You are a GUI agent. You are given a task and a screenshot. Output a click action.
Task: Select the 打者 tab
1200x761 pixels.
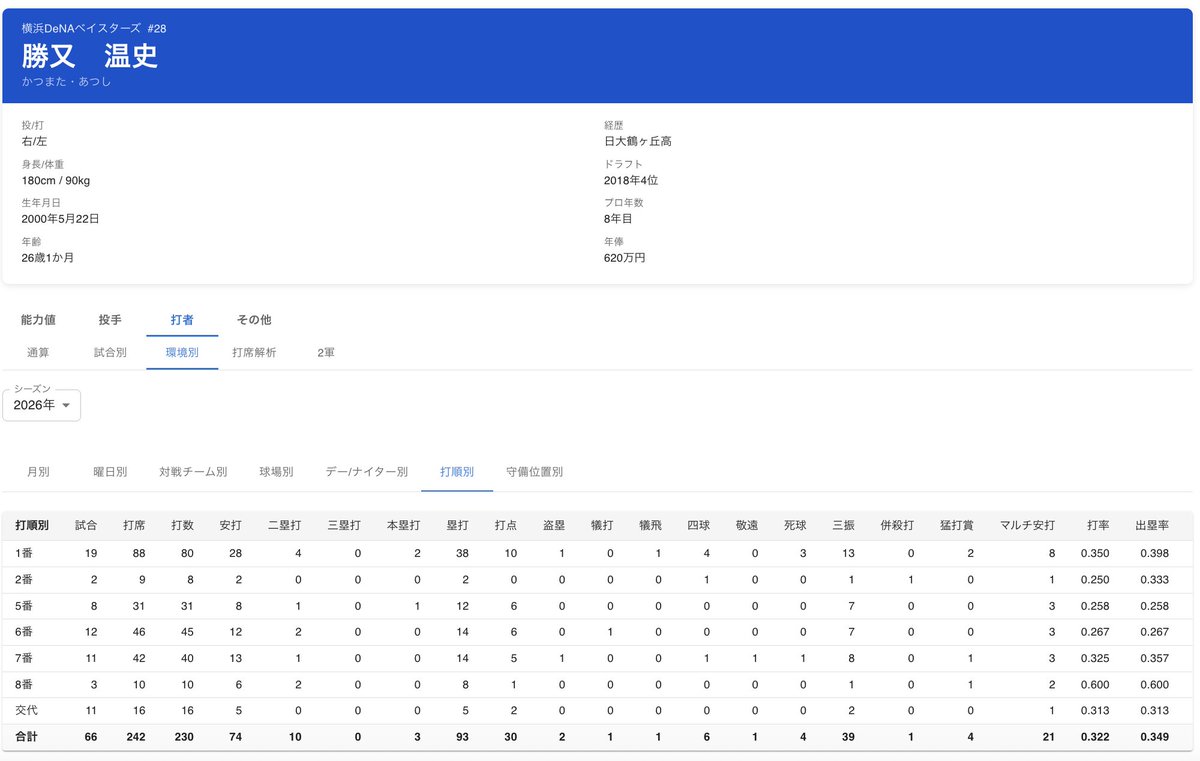click(x=182, y=320)
